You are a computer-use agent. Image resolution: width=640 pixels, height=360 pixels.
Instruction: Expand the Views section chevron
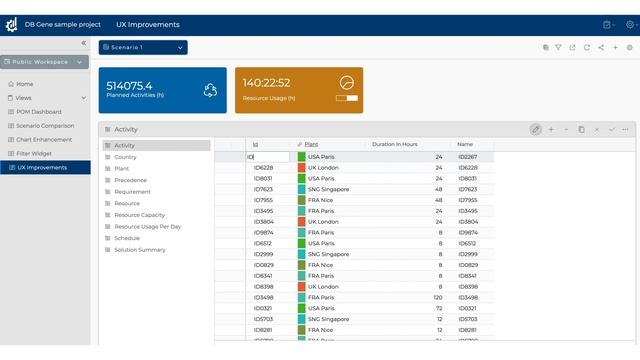tap(84, 98)
